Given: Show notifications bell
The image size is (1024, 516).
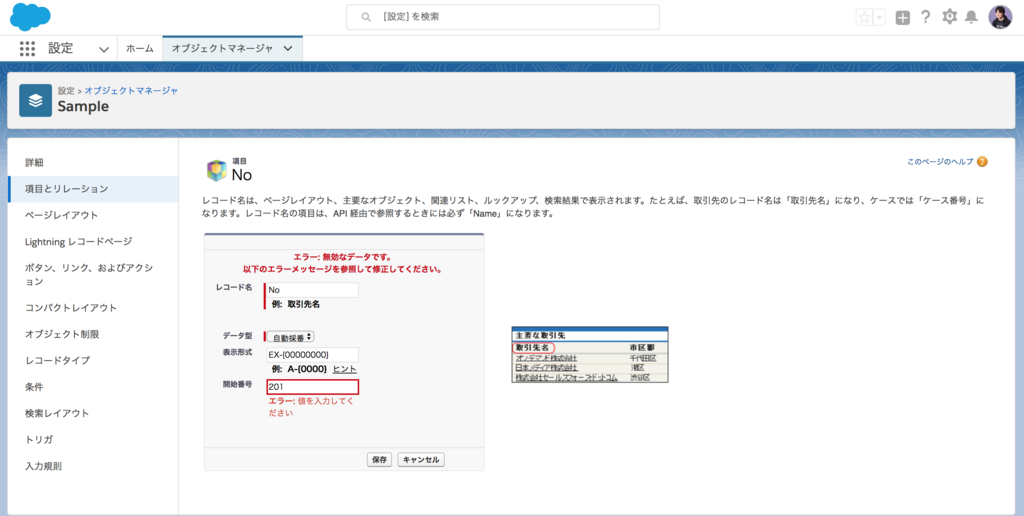Looking at the screenshot, I should coord(971,17).
